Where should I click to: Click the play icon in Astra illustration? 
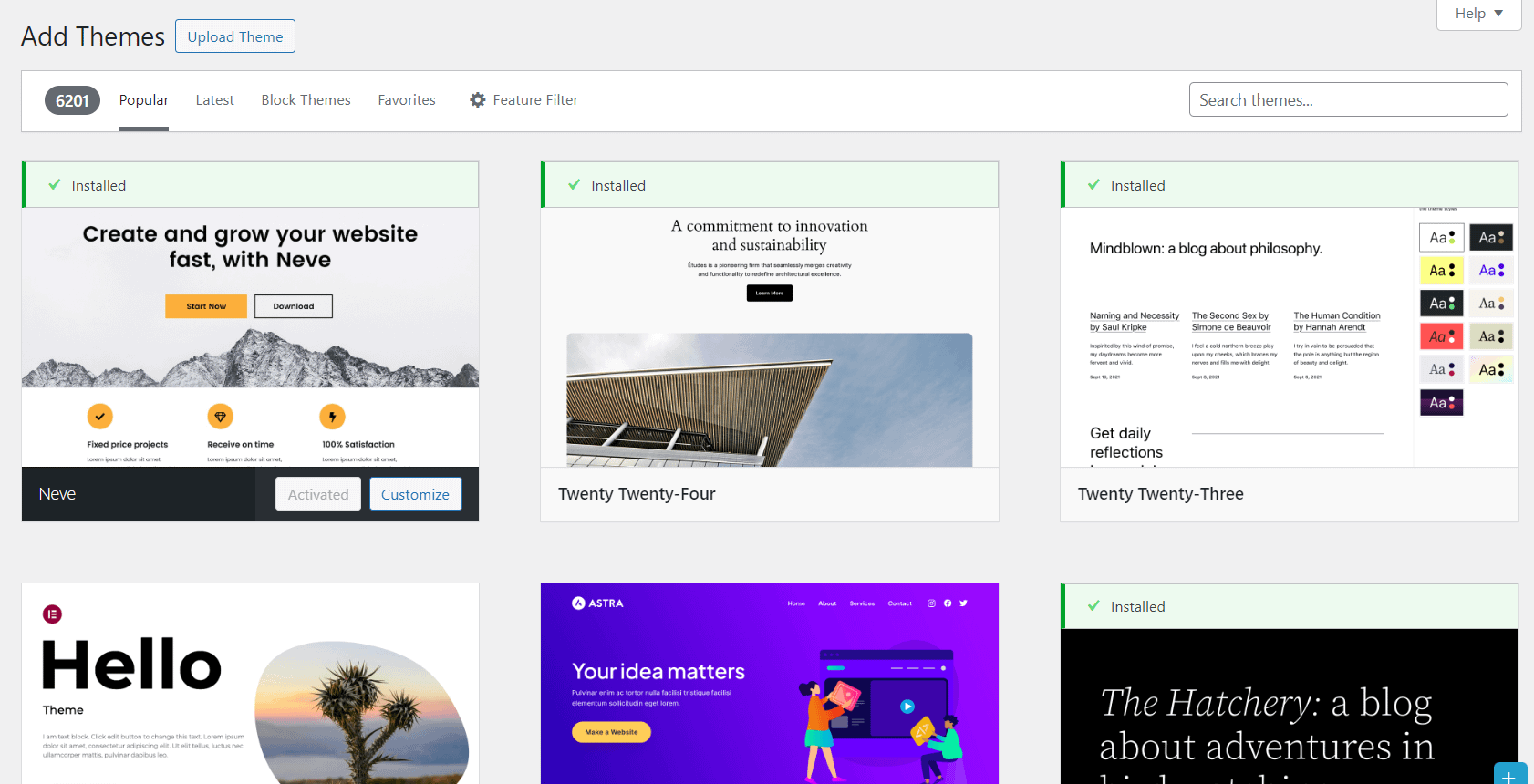pyautogui.click(x=907, y=706)
